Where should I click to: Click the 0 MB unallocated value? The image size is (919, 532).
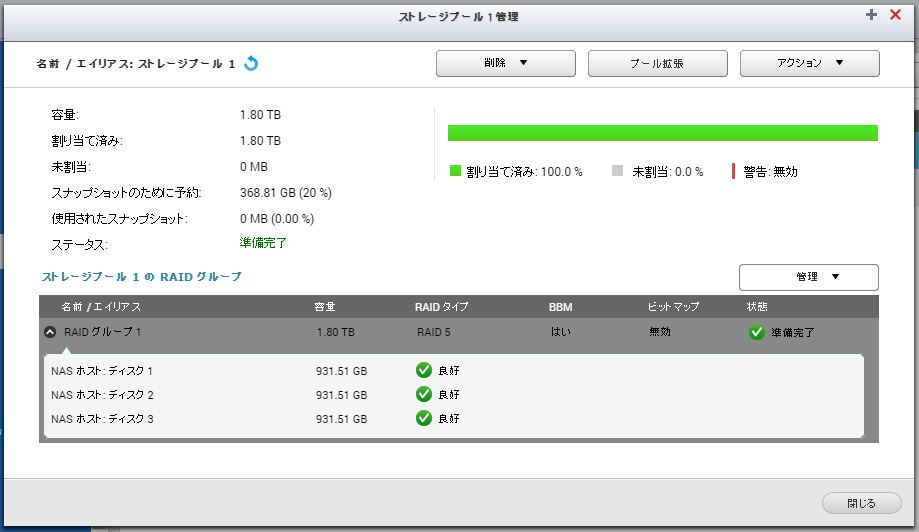pyautogui.click(x=253, y=167)
